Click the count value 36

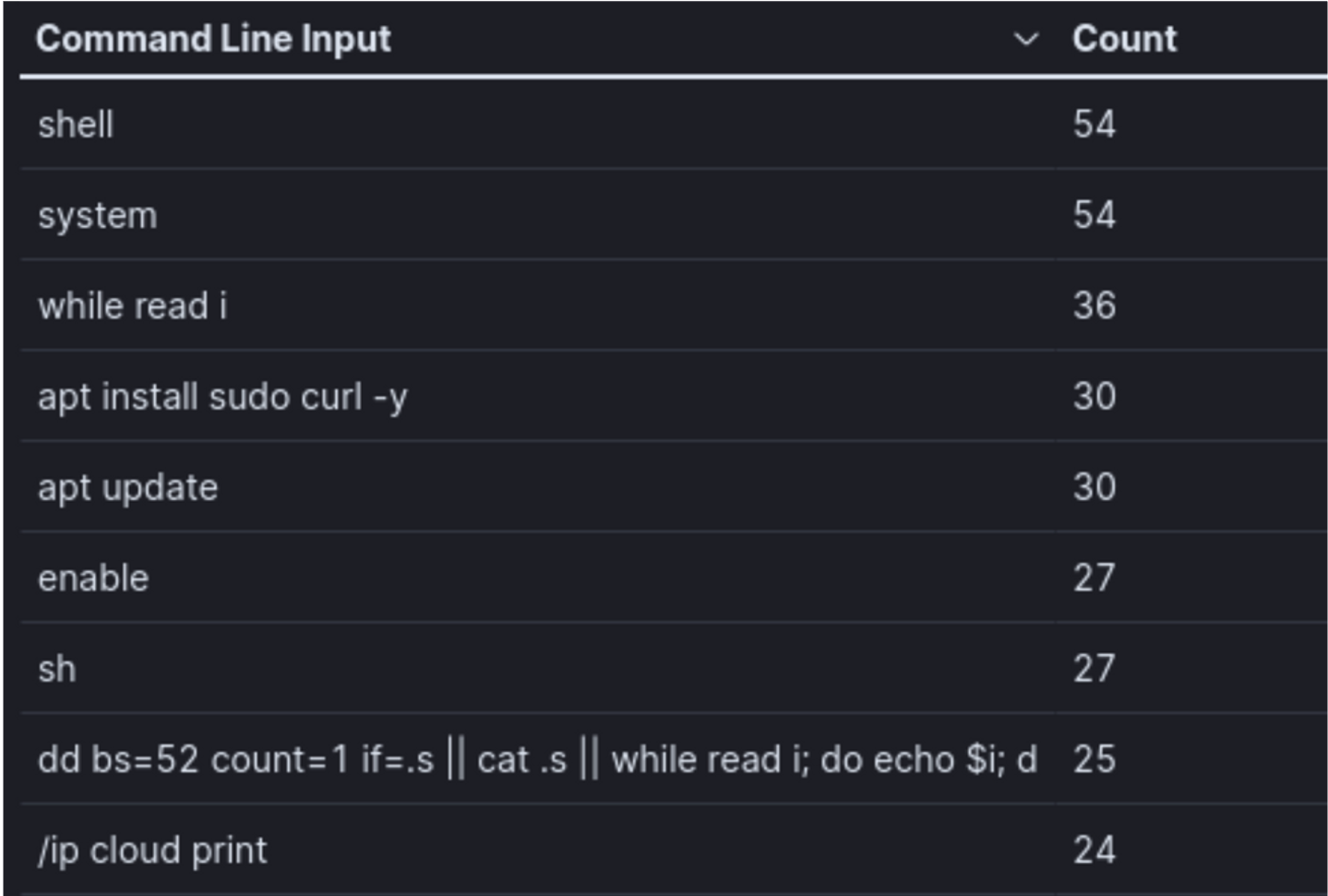[1095, 305]
